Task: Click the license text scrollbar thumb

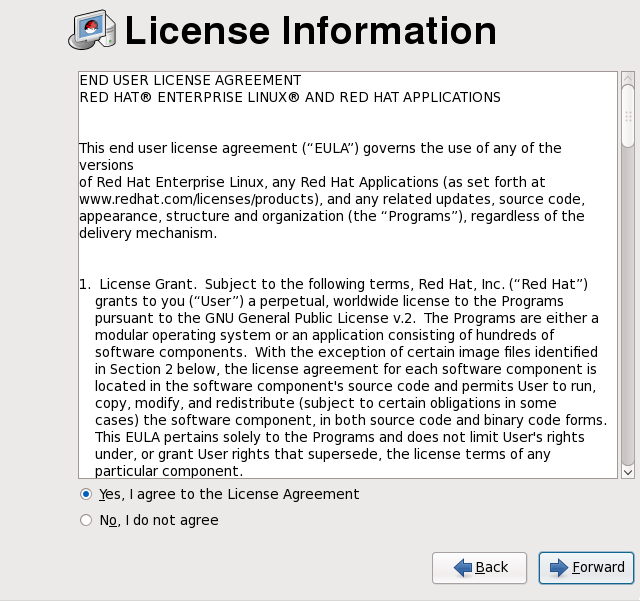Action: [627, 115]
